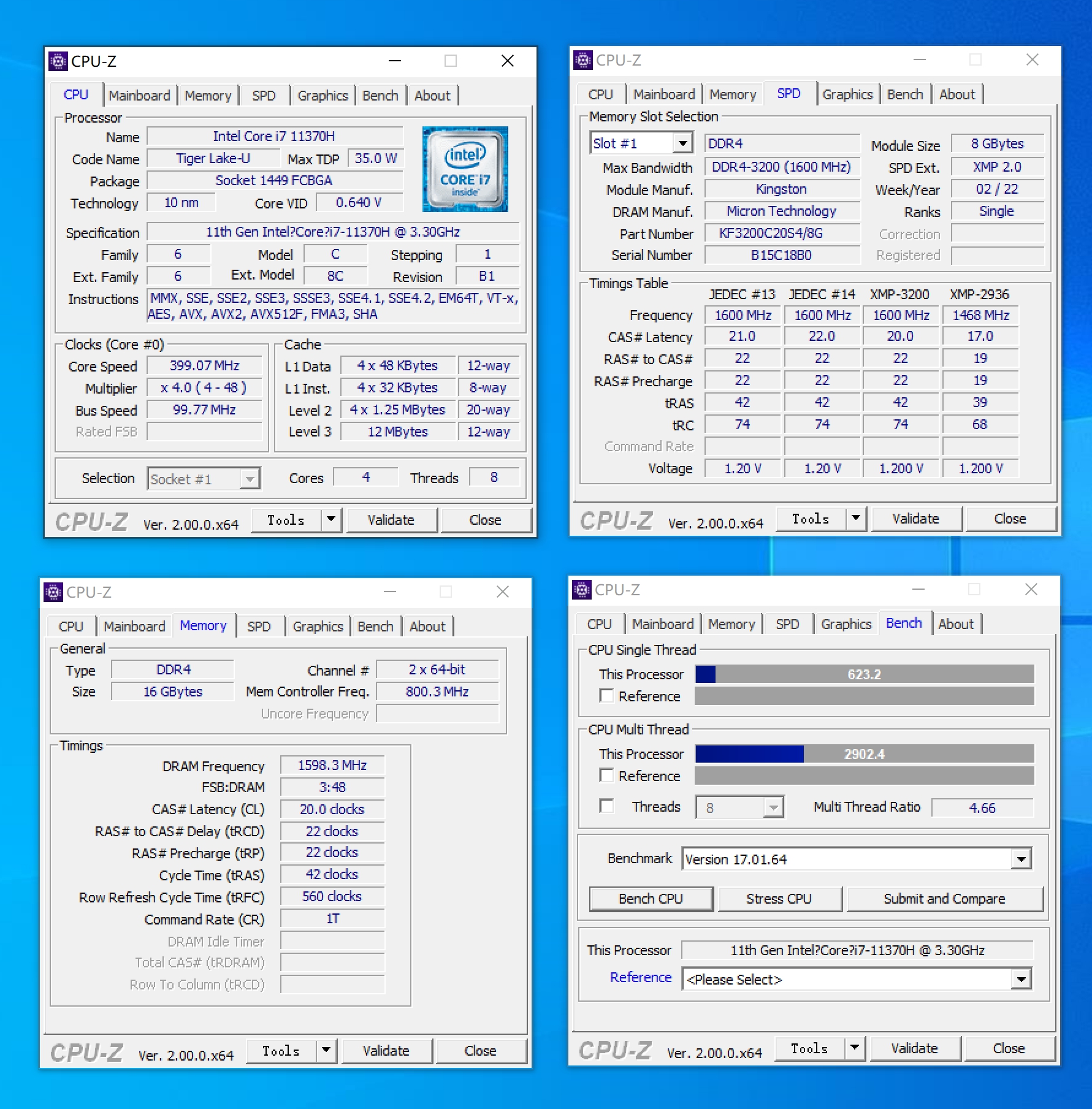Open the Benchmark Version 17.01.64 dropdown
Image resolution: width=1092 pixels, height=1109 pixels.
pyautogui.click(x=1021, y=859)
